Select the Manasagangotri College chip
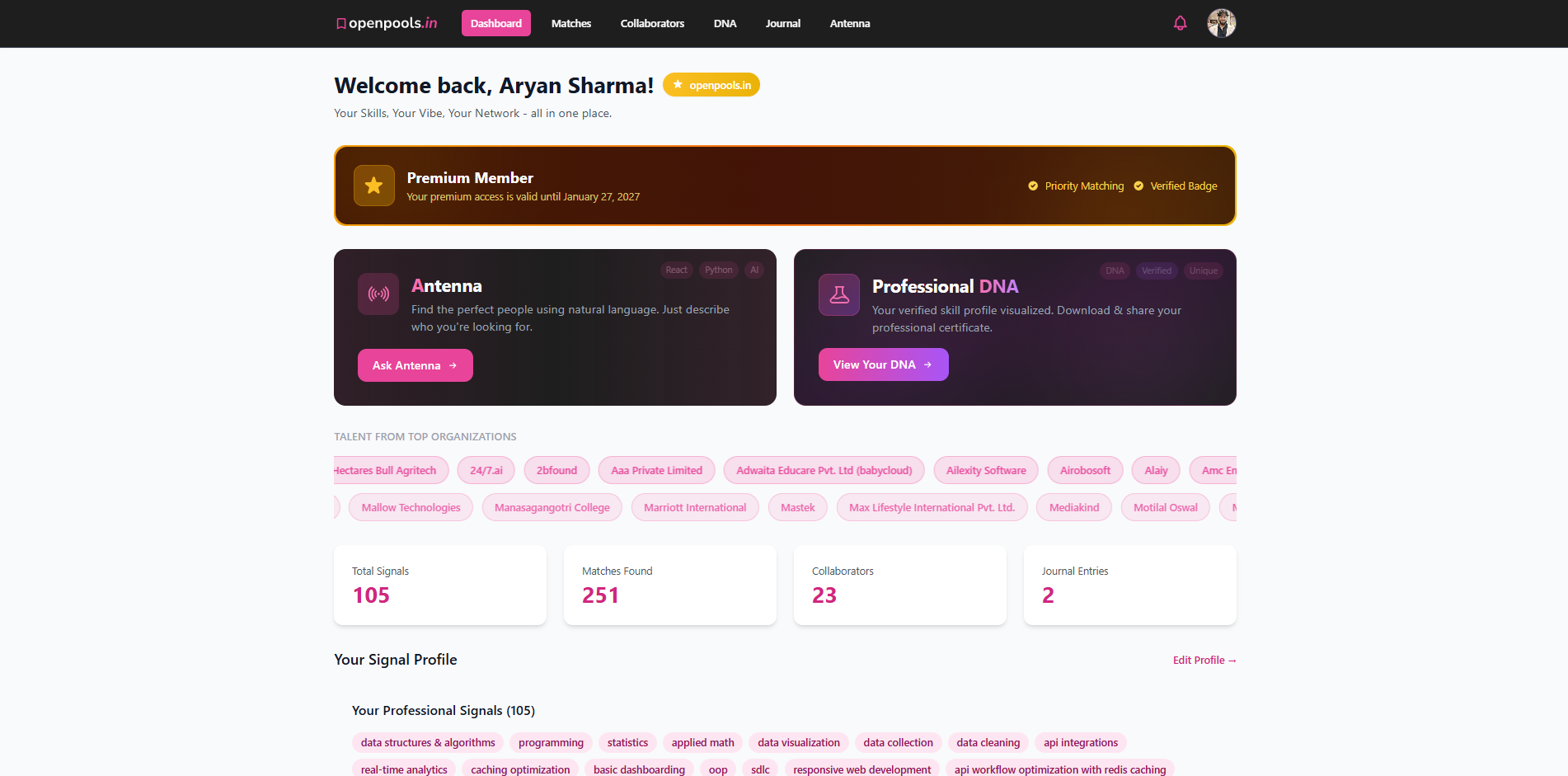The width and height of the screenshot is (1568, 776). coord(552,508)
